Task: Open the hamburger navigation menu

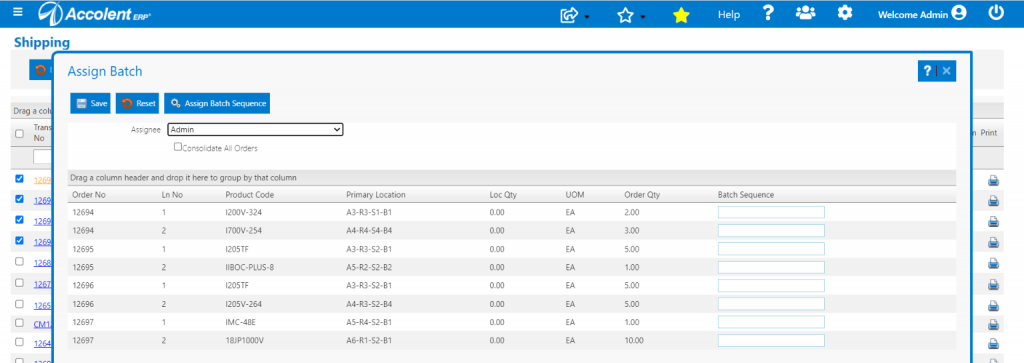Action: (x=18, y=12)
